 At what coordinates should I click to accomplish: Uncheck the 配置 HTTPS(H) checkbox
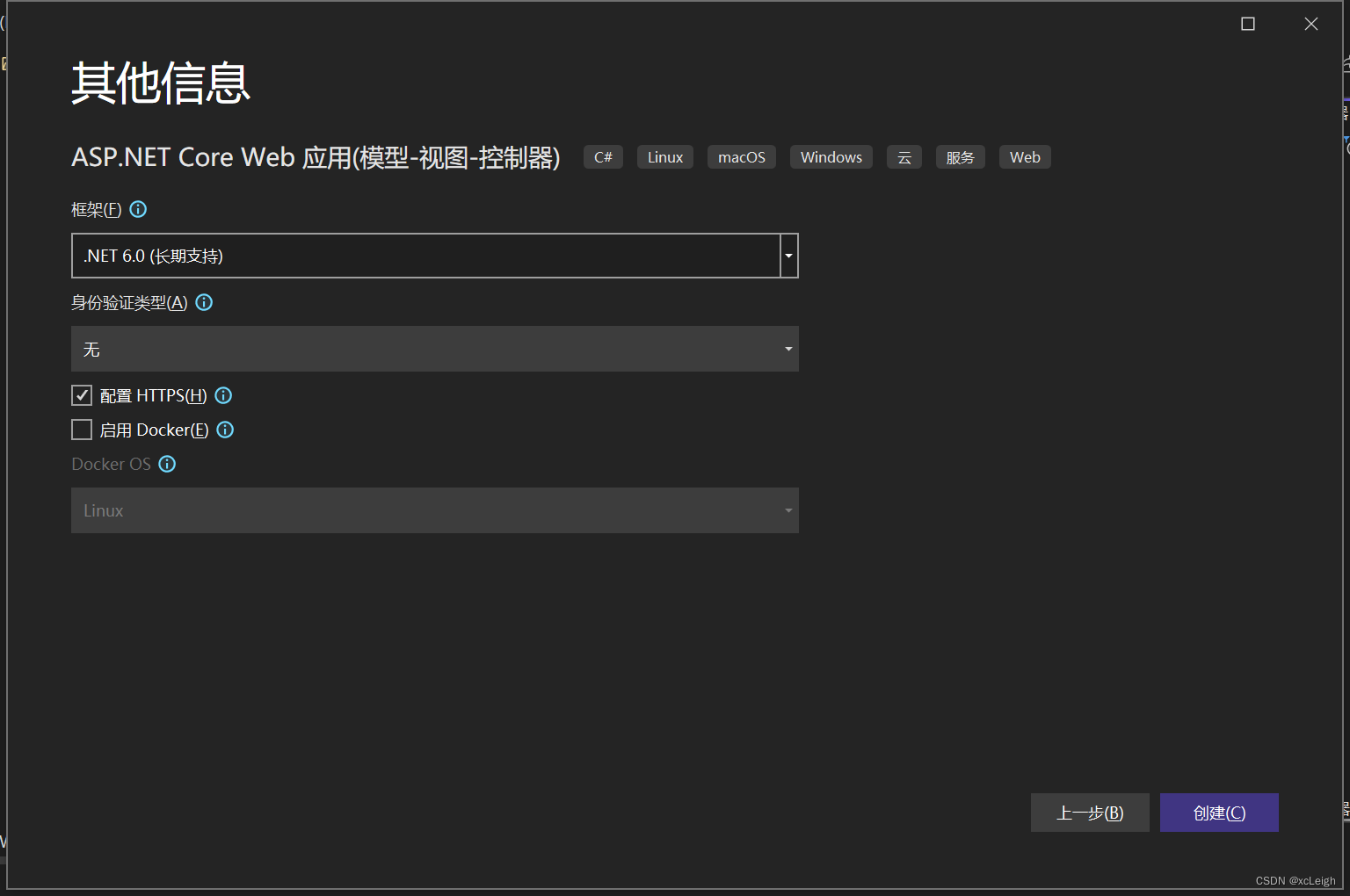point(82,395)
